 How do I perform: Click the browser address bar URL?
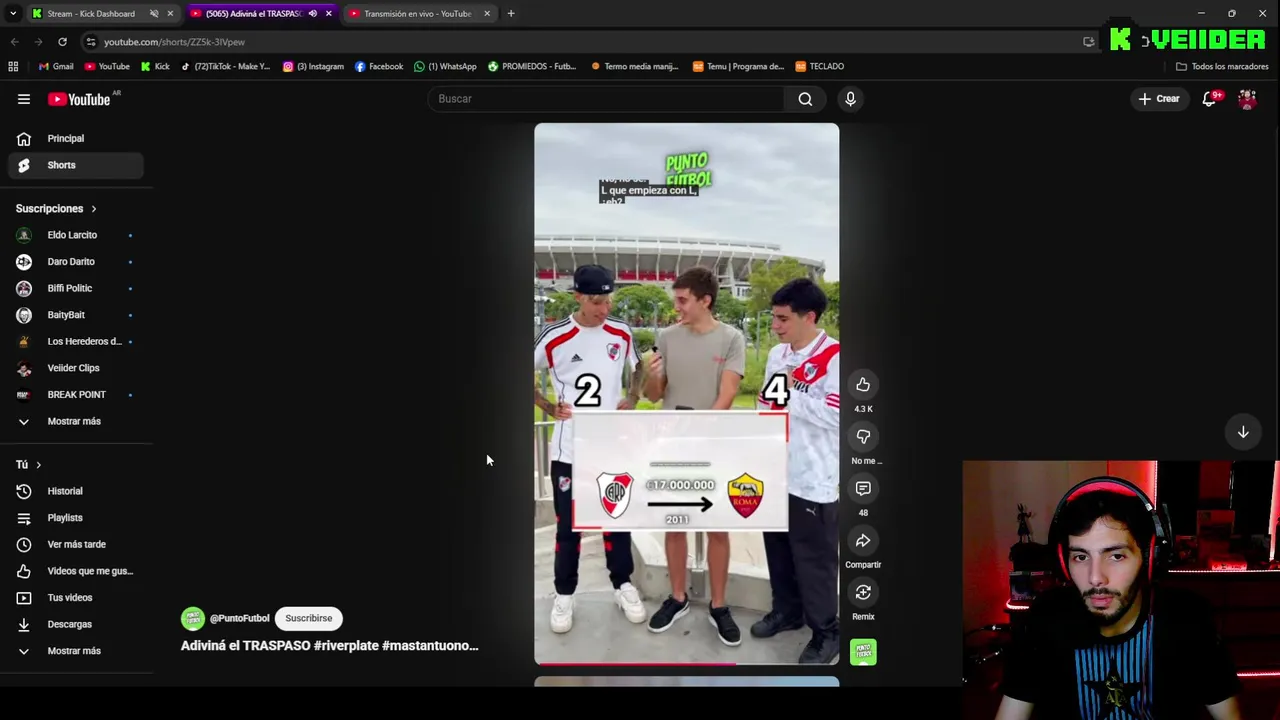click(174, 42)
